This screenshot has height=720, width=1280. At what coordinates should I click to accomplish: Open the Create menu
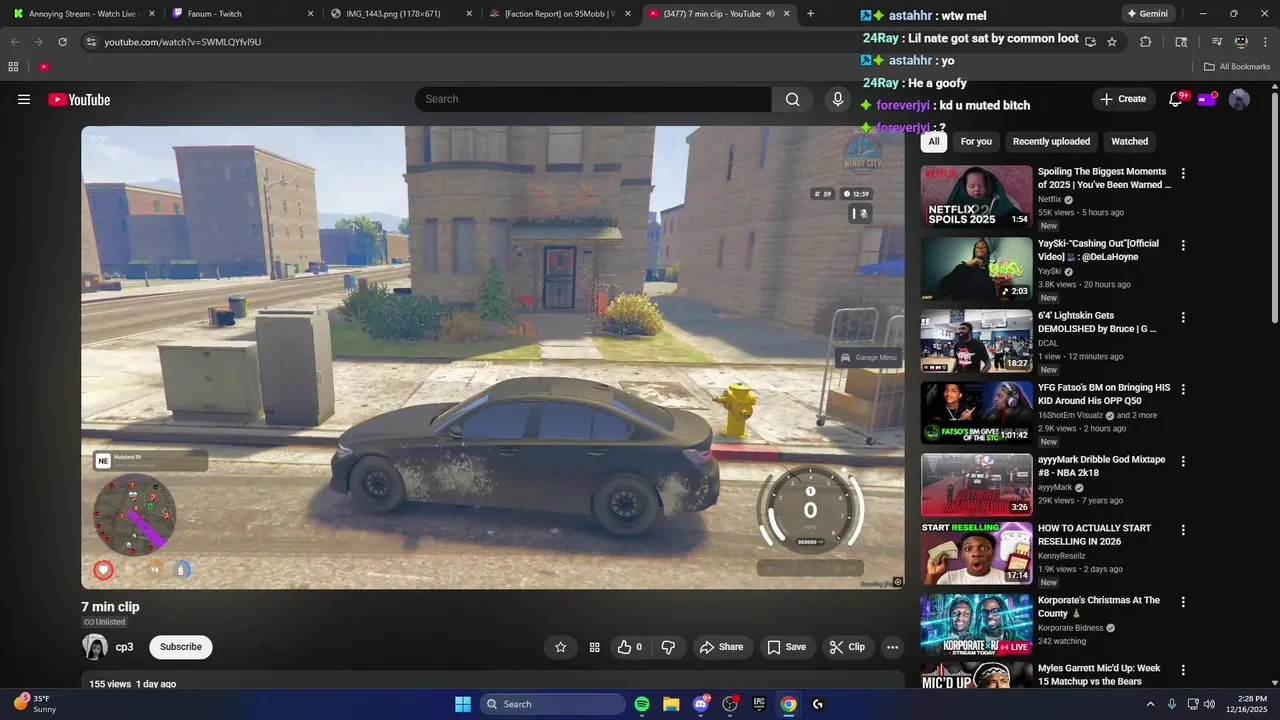point(1123,99)
